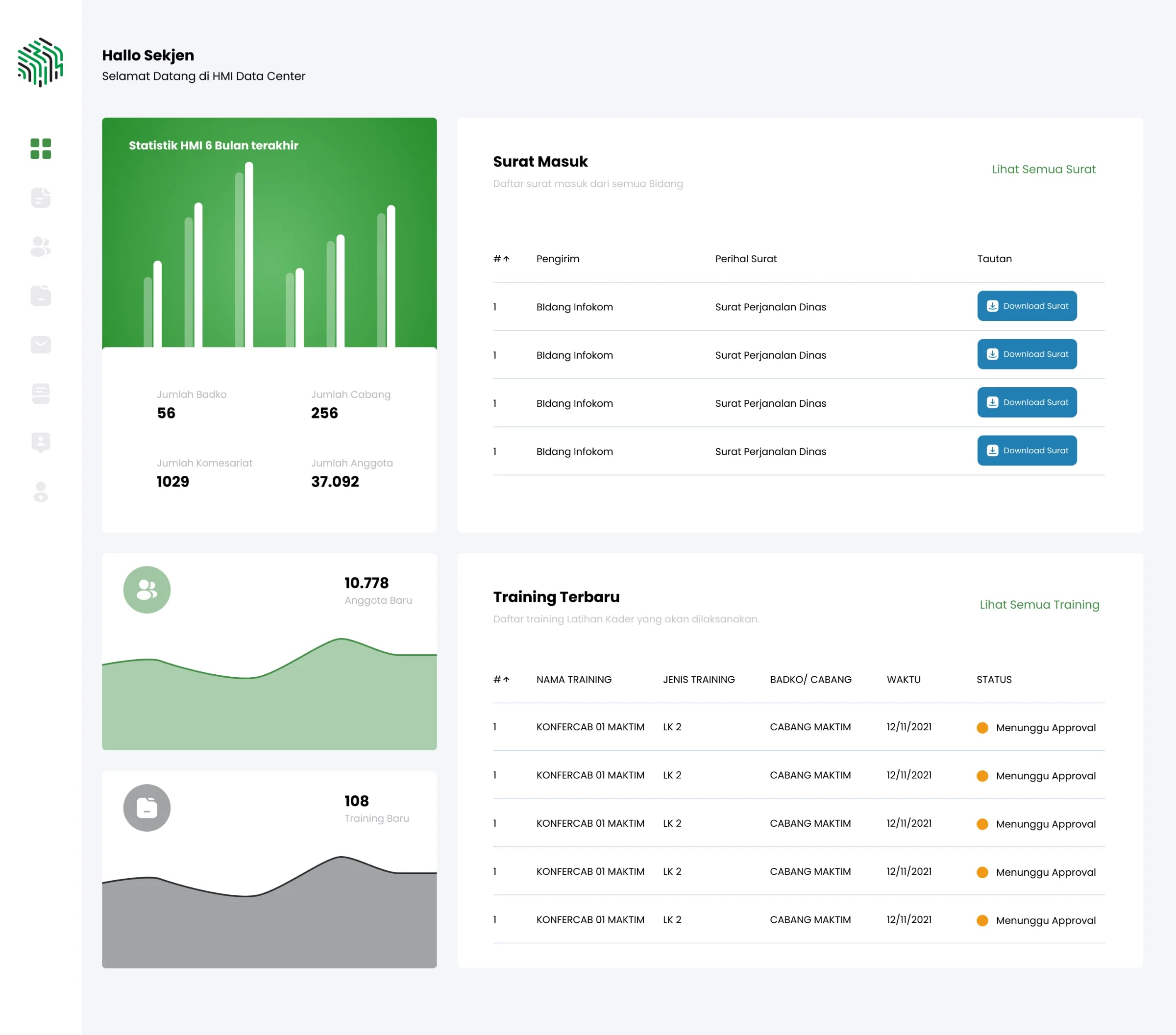Click Lihat Semua Surat link
1176x1035 pixels.
(1044, 169)
